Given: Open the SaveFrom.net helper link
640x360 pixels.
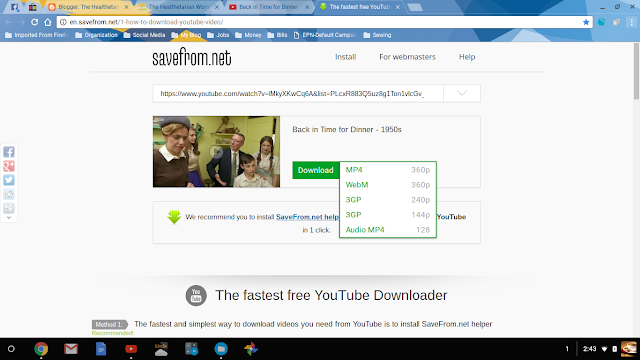Looking at the screenshot, I should (x=307, y=217).
